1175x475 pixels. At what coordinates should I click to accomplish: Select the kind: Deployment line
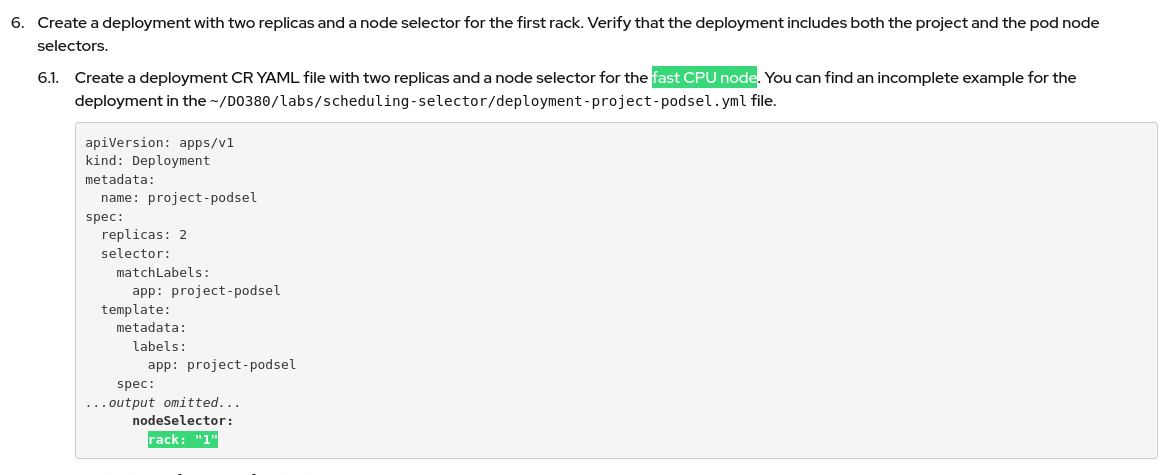tap(147, 161)
